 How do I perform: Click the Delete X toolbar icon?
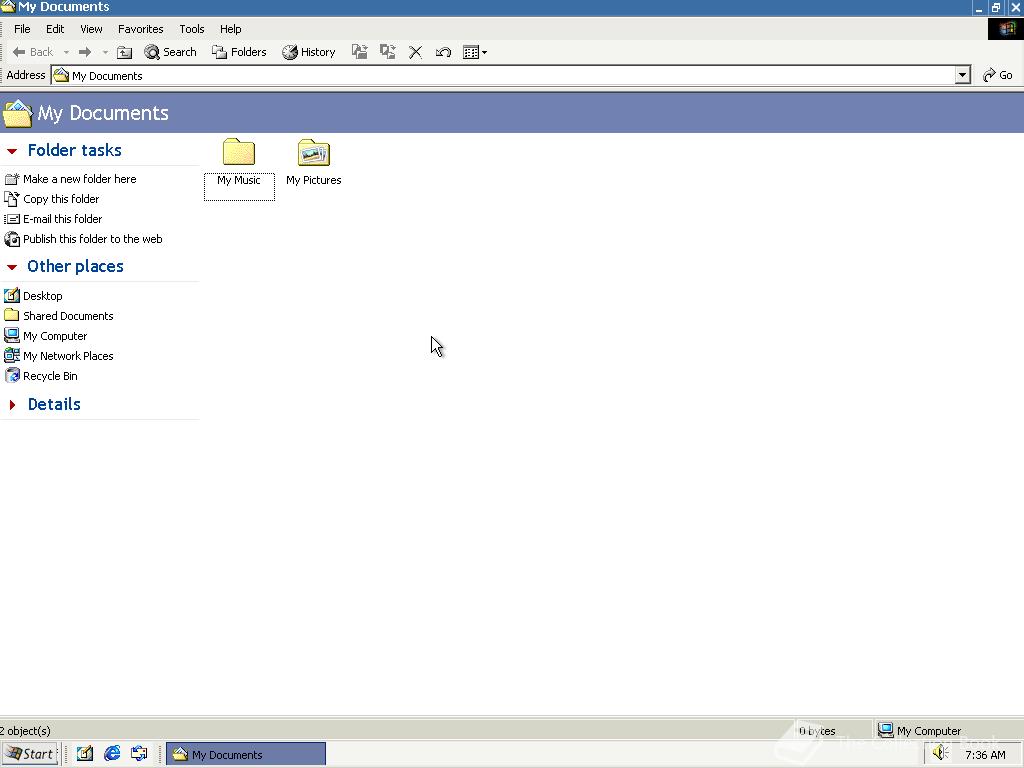[415, 52]
